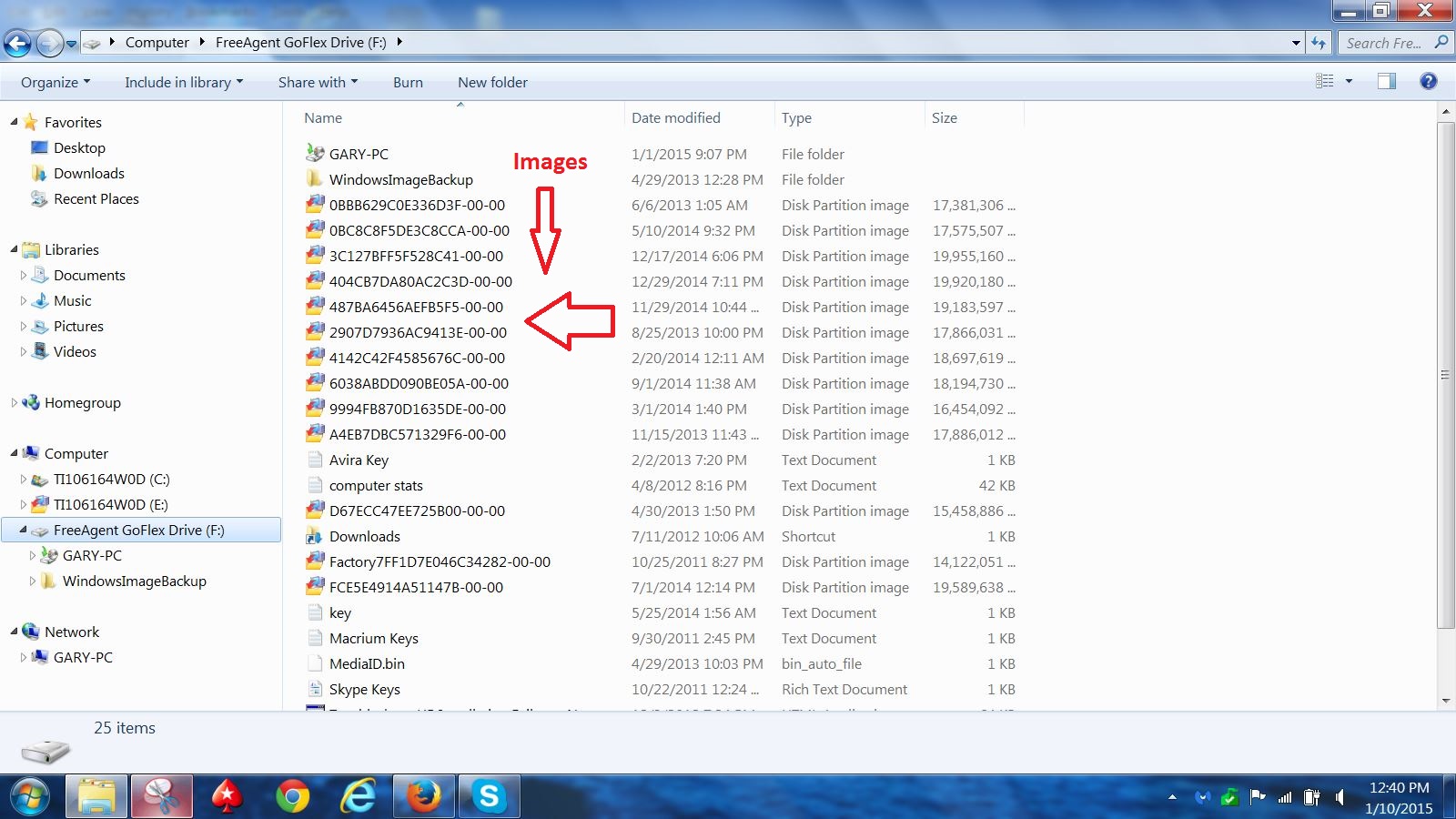Click the Burn toolbar button

click(x=408, y=82)
